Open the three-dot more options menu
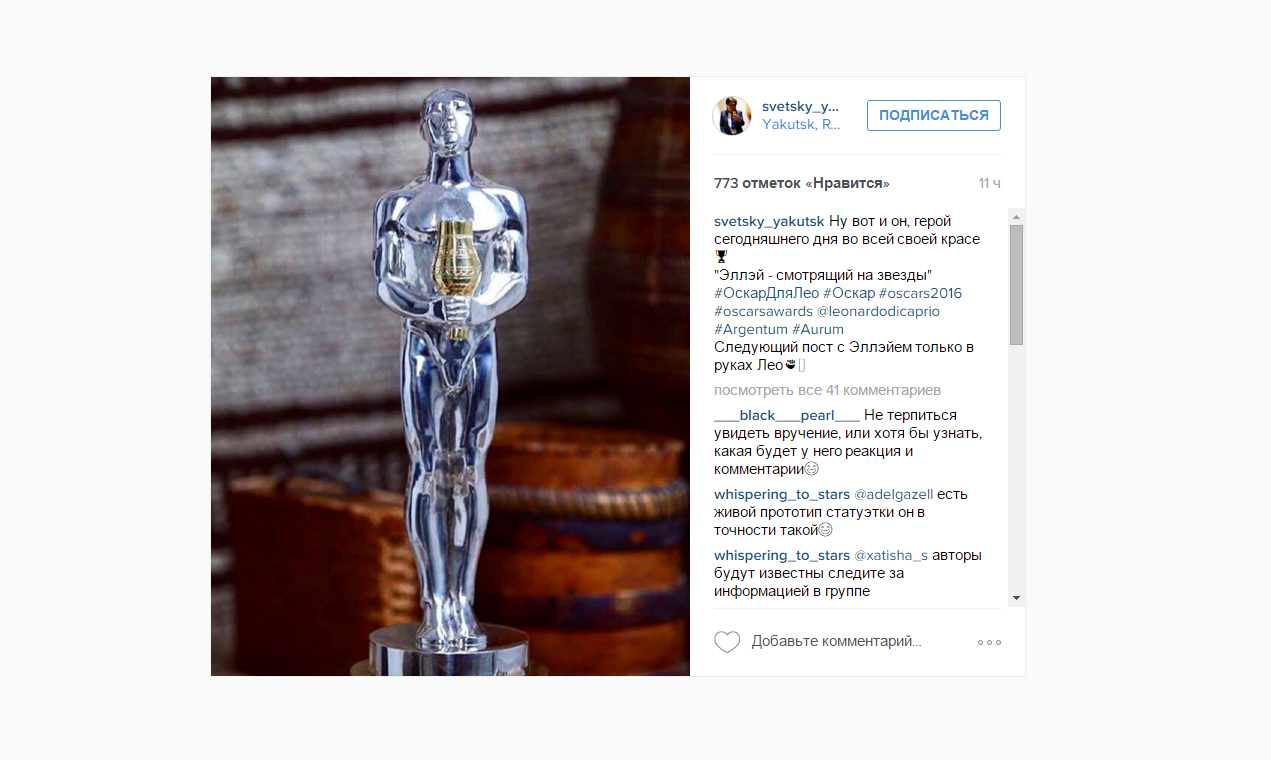 point(989,642)
